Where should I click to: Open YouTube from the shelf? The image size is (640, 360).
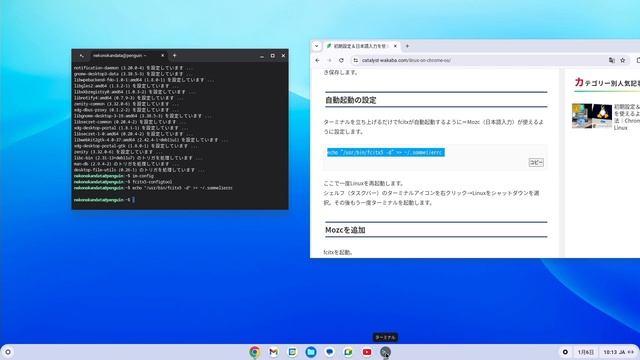(367, 352)
